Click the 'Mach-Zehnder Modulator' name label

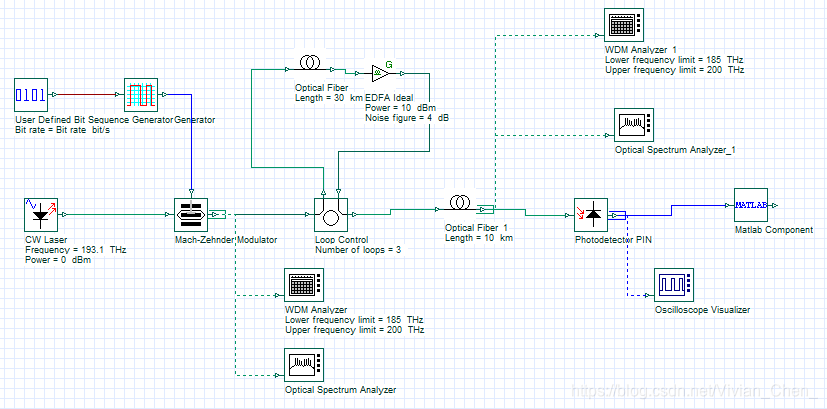click(226, 240)
